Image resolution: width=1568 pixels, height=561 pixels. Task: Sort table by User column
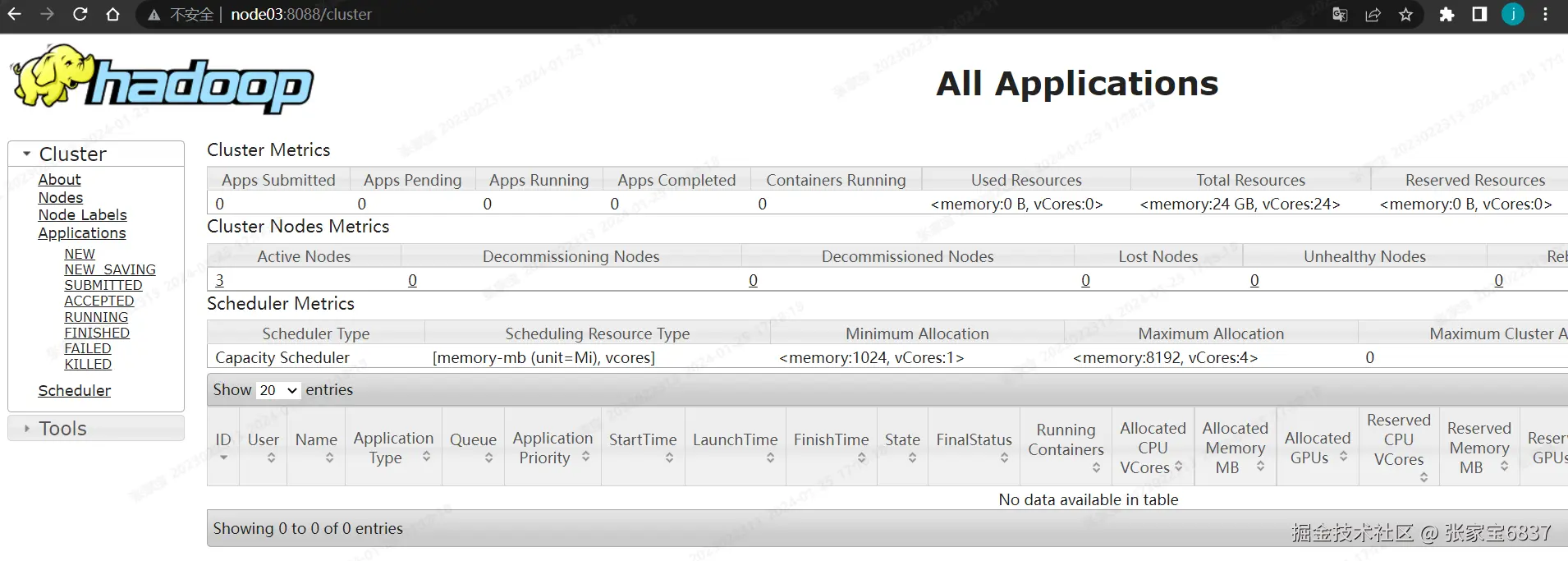click(264, 446)
